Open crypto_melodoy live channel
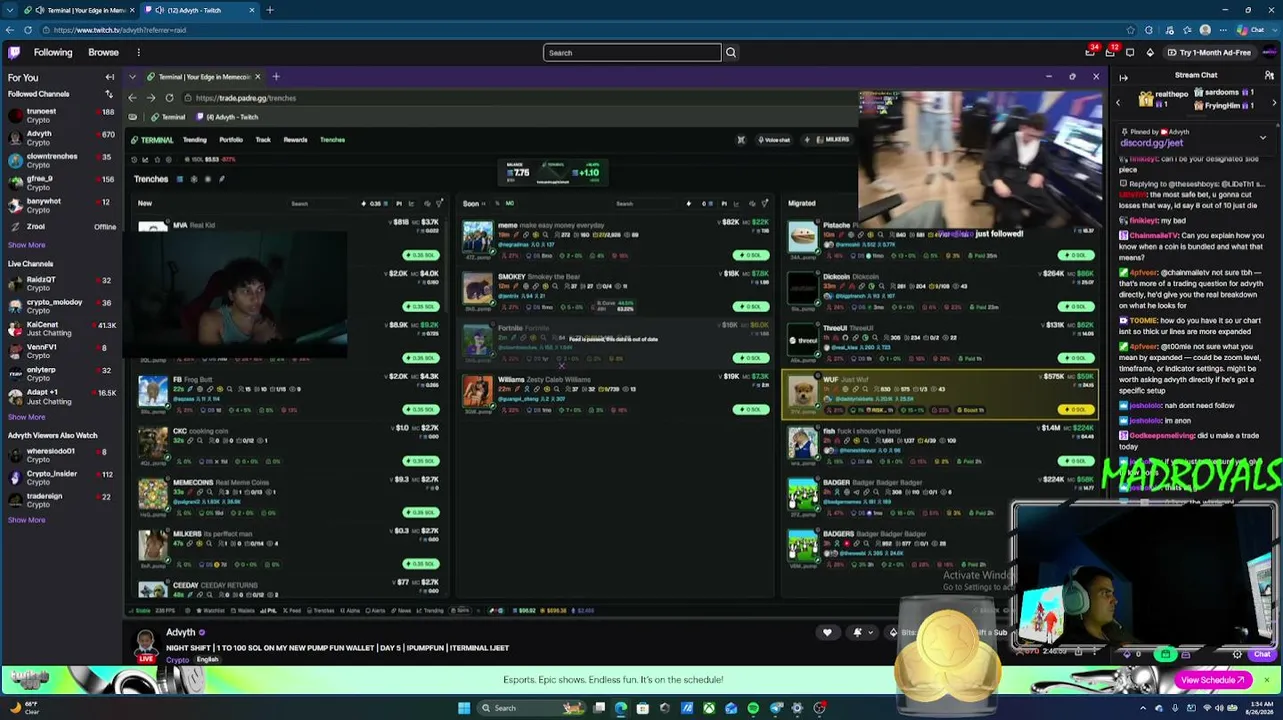Image resolution: width=1283 pixels, height=720 pixels. click(60, 306)
